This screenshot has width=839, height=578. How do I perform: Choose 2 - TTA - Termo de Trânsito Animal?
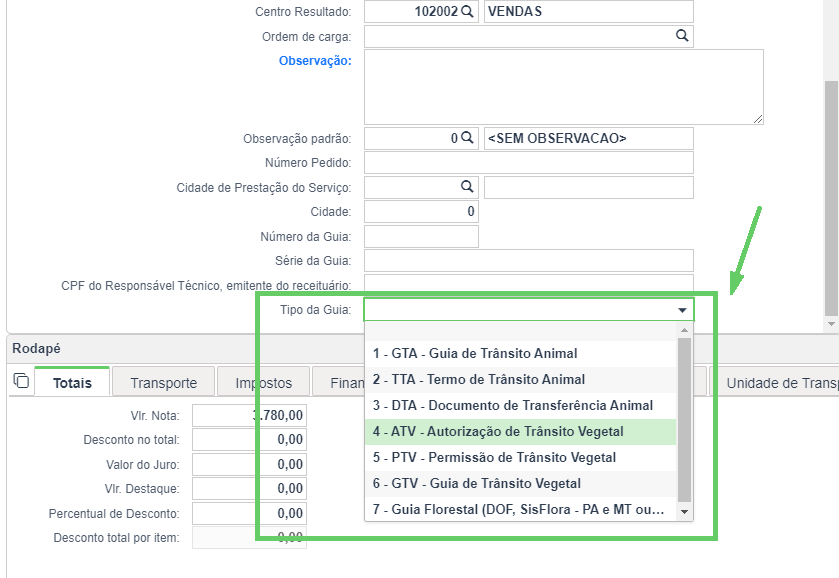[521, 379]
